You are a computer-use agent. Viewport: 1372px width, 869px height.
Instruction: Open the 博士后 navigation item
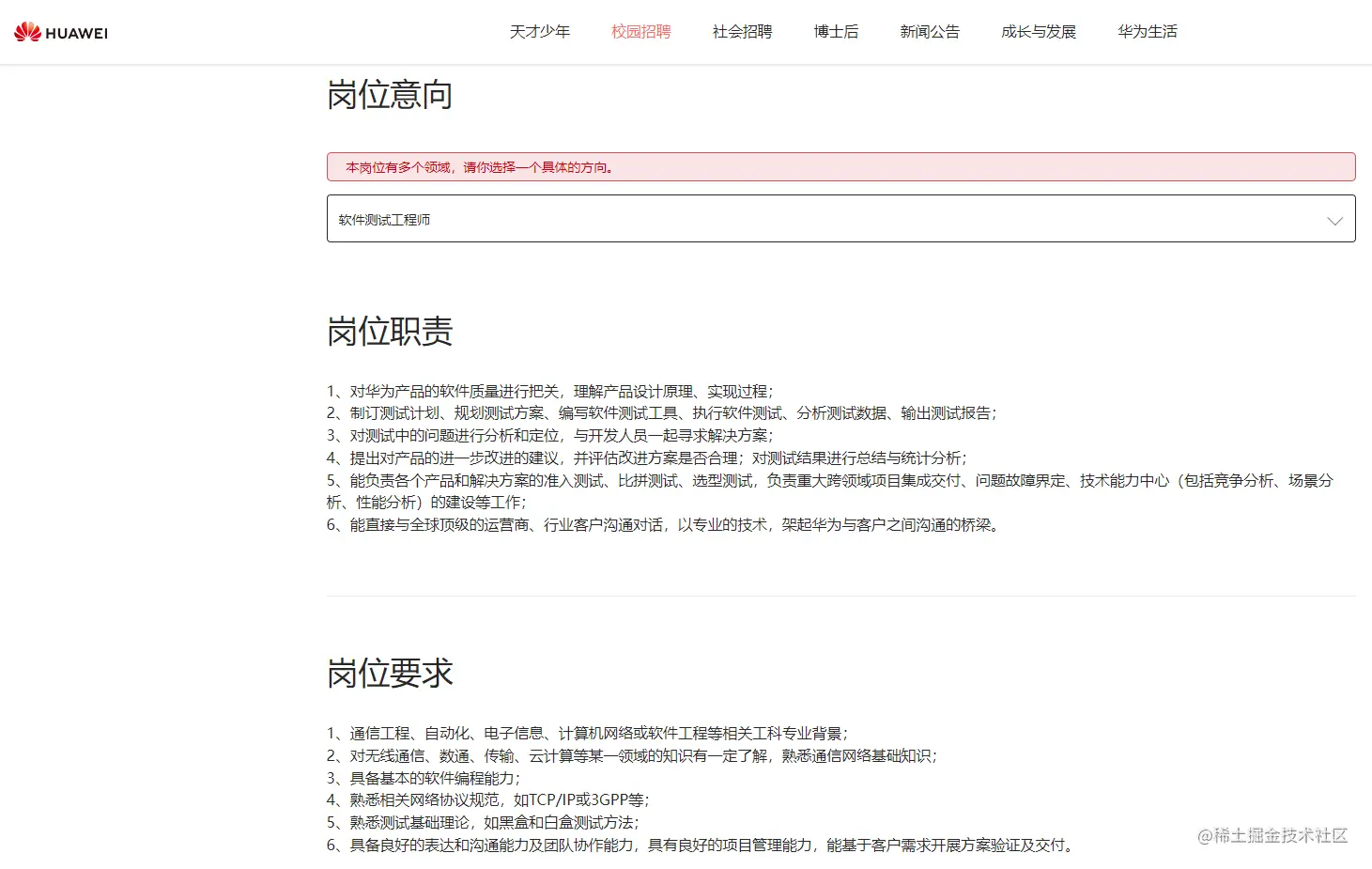(x=837, y=32)
